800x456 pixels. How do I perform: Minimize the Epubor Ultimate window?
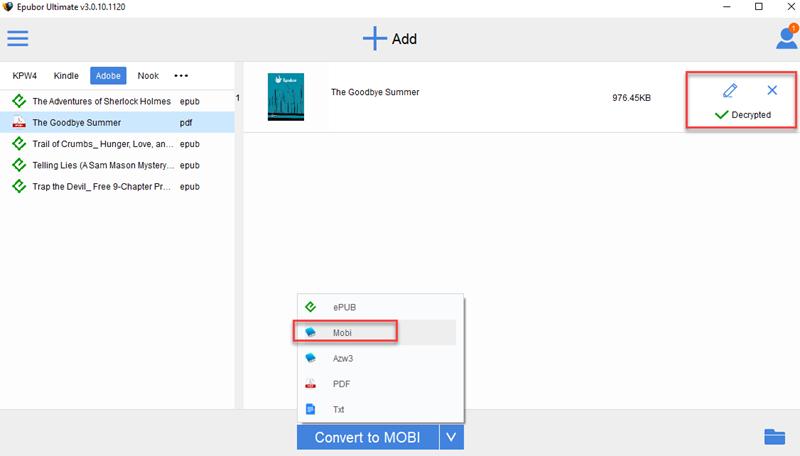pos(727,7)
